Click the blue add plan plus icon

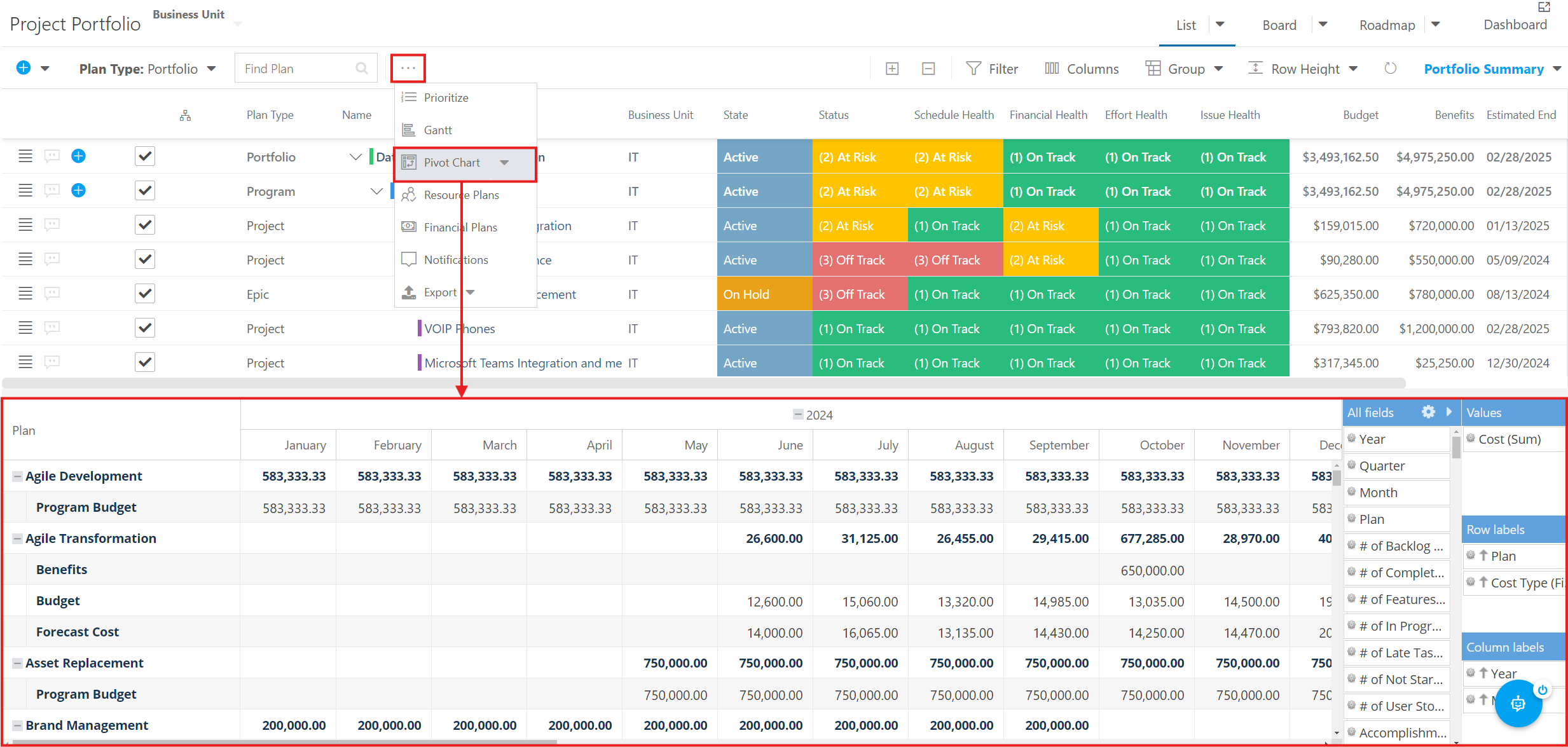click(x=24, y=68)
